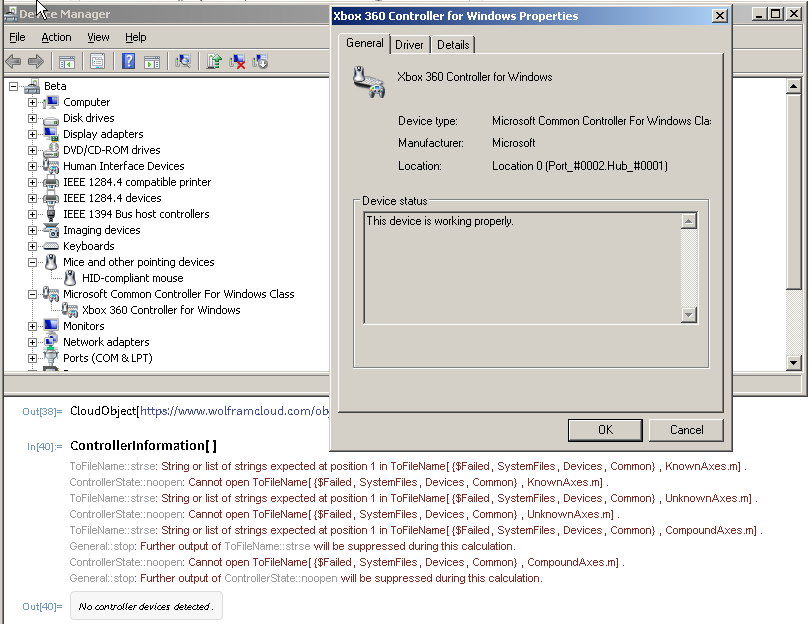Click OK in Properties dialog

click(x=605, y=430)
